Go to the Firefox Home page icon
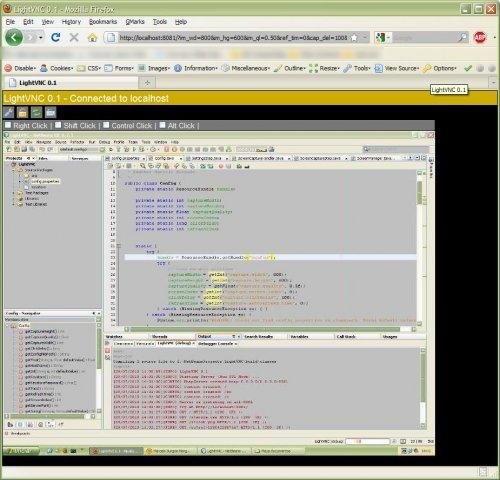The image size is (500, 480). pyautogui.click(x=93, y=38)
